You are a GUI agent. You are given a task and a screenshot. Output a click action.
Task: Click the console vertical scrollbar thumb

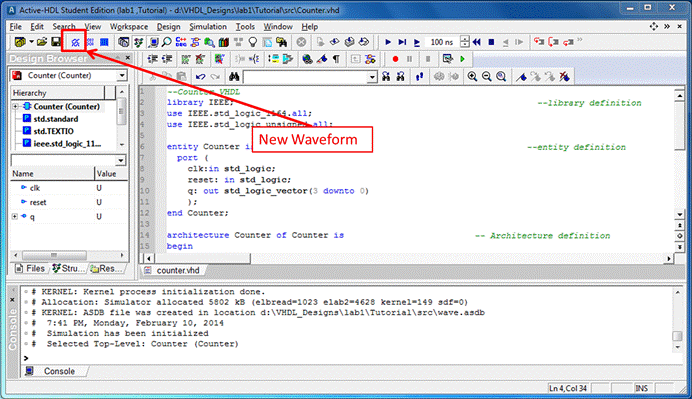click(x=677, y=336)
